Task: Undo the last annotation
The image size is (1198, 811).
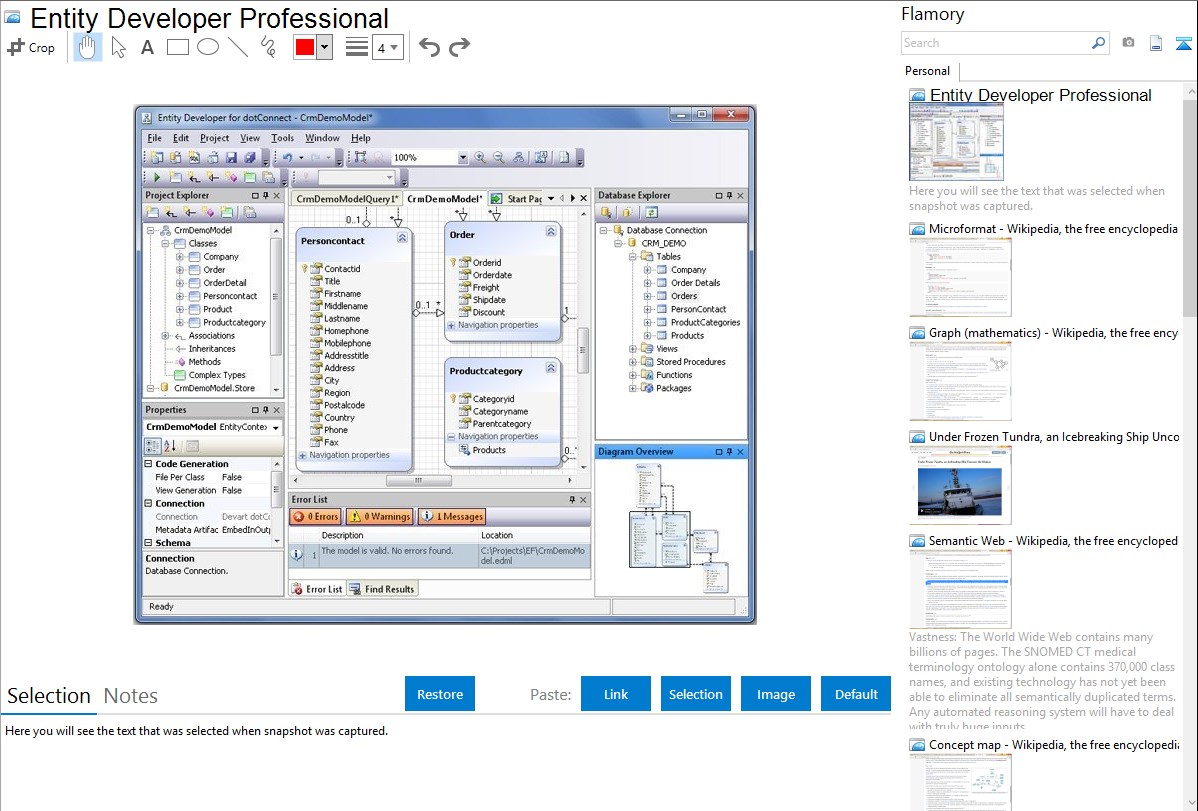Action: click(429, 47)
